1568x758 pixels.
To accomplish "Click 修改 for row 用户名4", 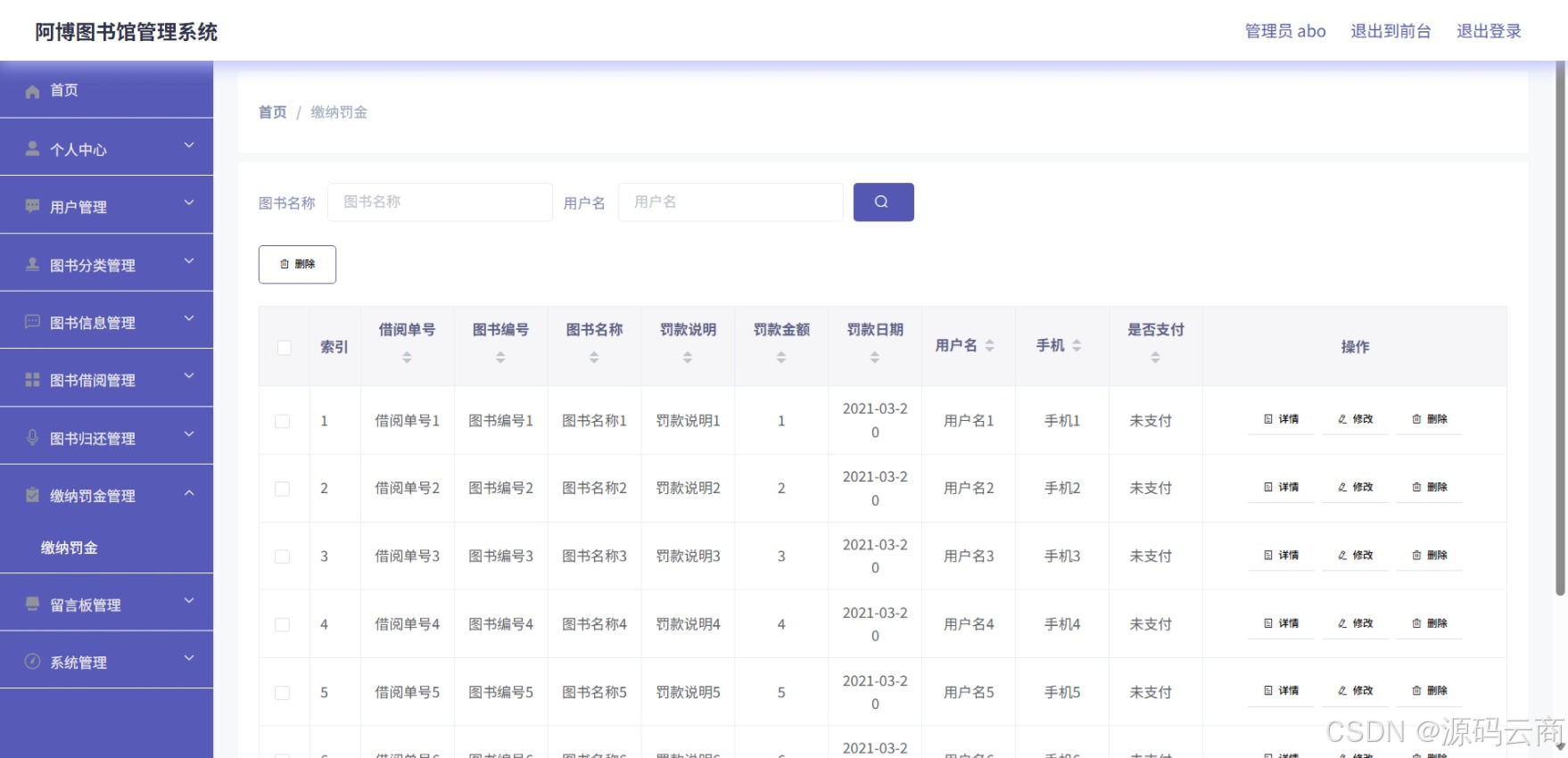I will (x=1355, y=623).
